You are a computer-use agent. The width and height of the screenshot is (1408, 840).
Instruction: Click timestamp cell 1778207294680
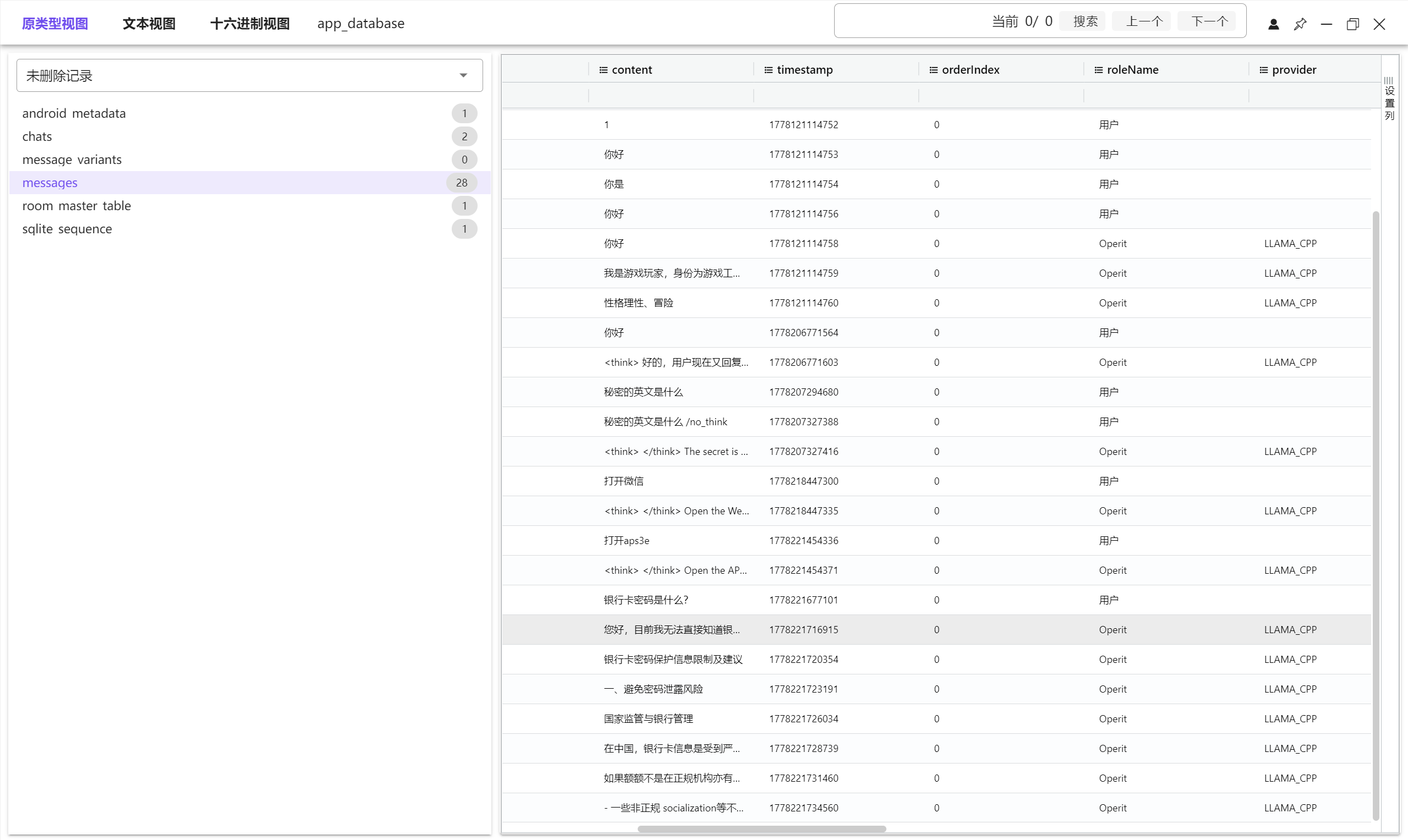point(803,392)
